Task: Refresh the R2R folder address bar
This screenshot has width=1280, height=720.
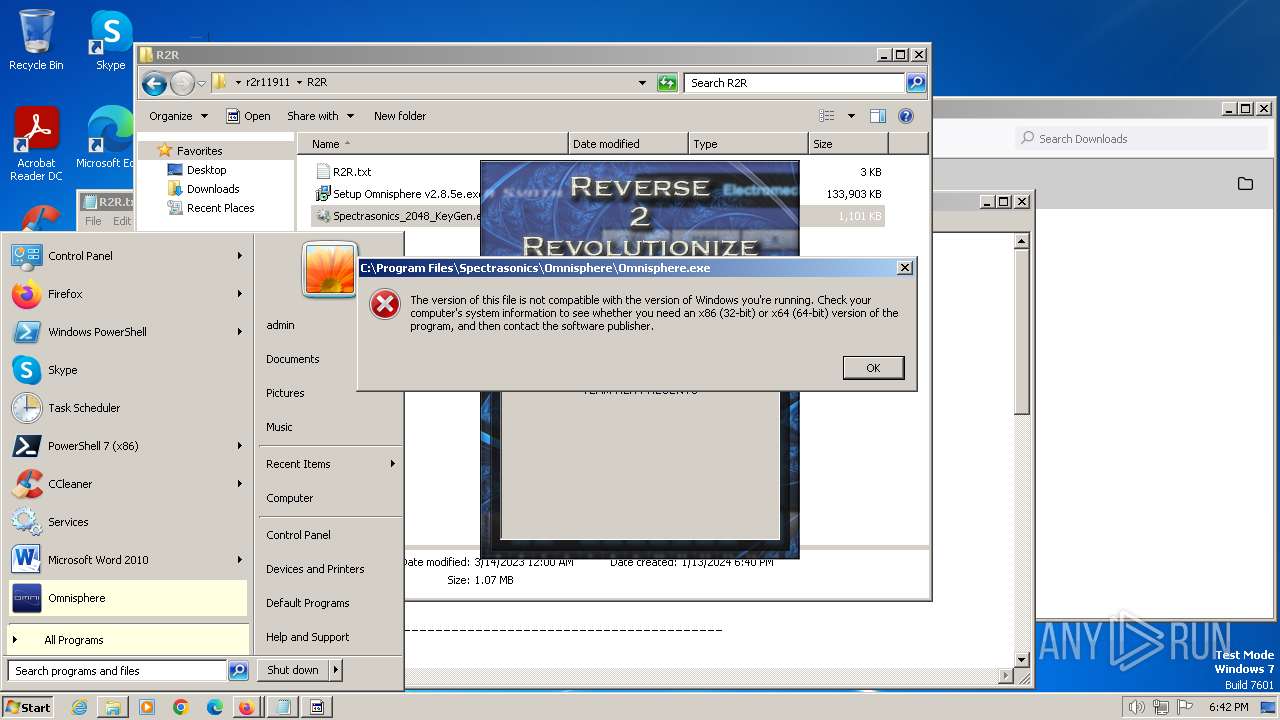Action: (x=667, y=83)
